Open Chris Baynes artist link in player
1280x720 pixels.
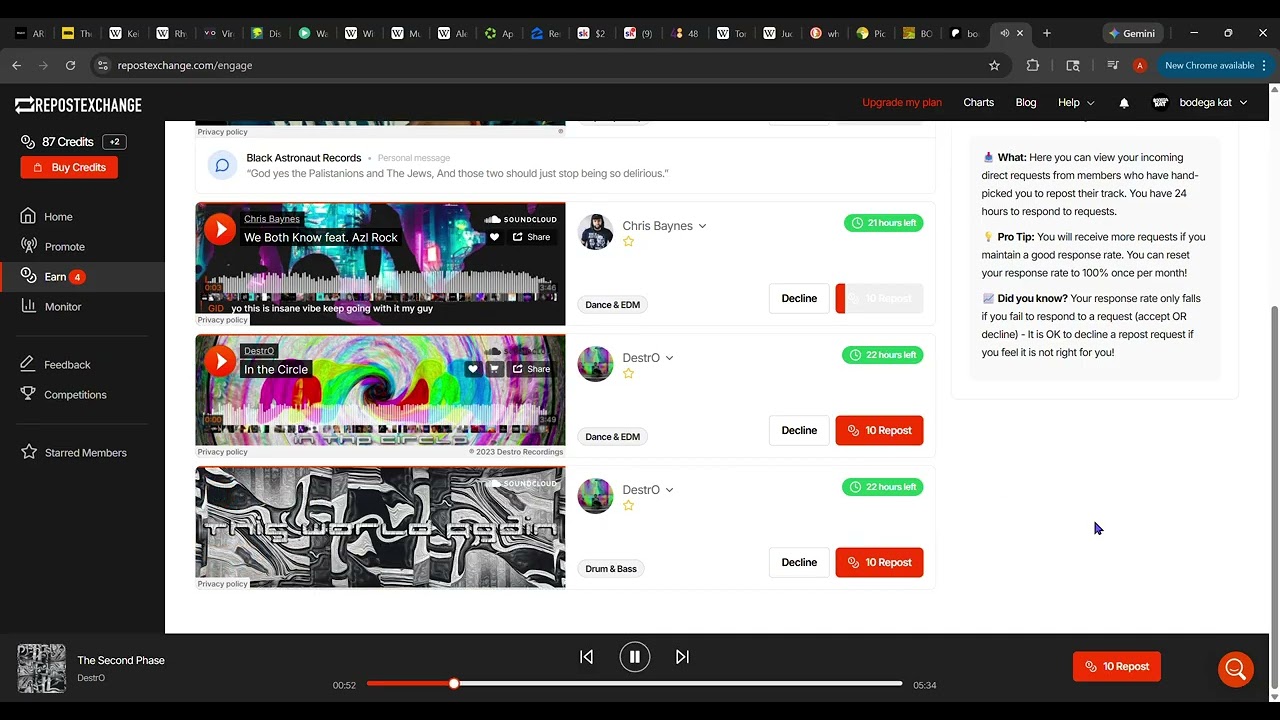tap(272, 219)
